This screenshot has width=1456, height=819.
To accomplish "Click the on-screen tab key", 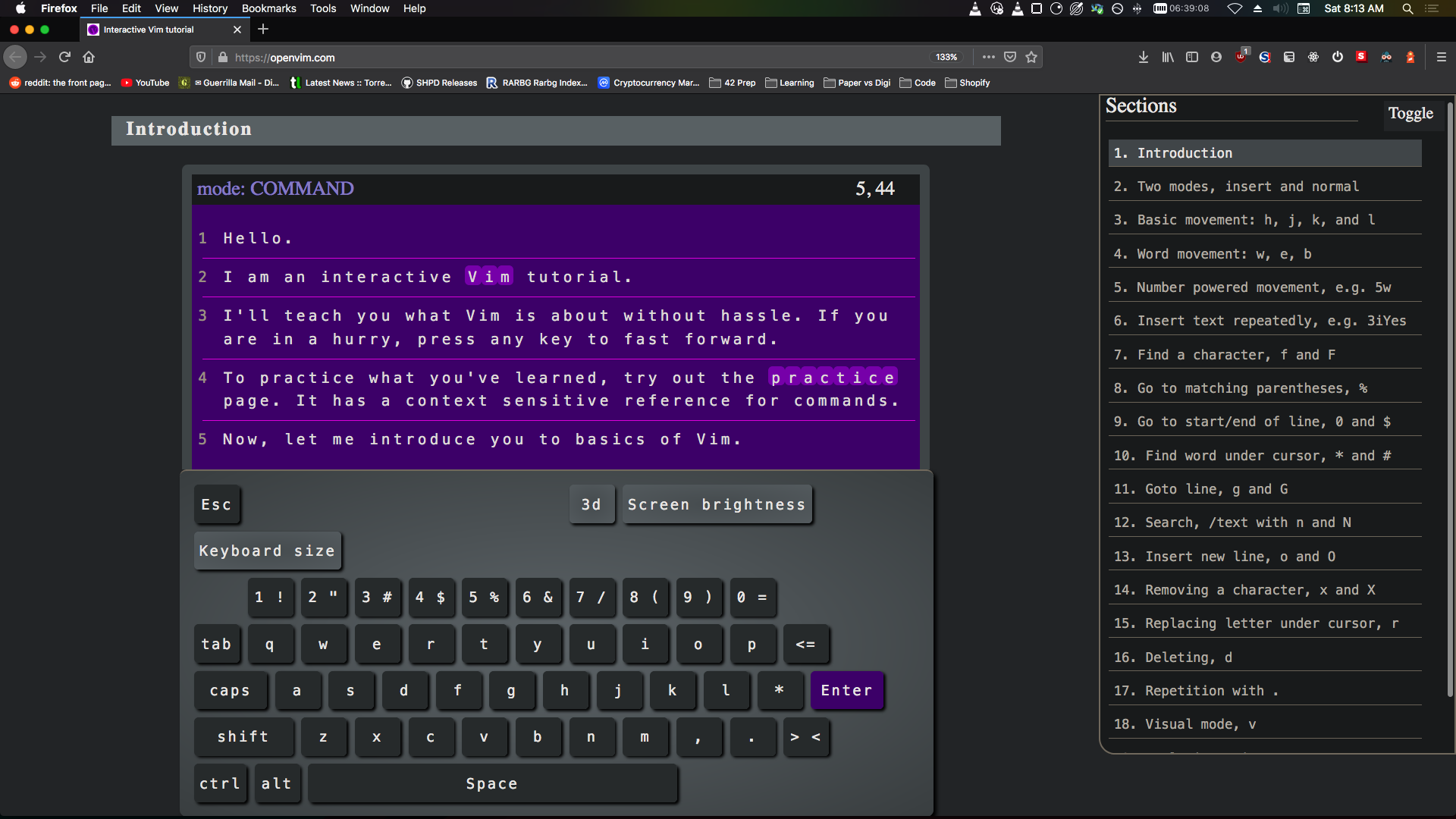I will [x=217, y=644].
